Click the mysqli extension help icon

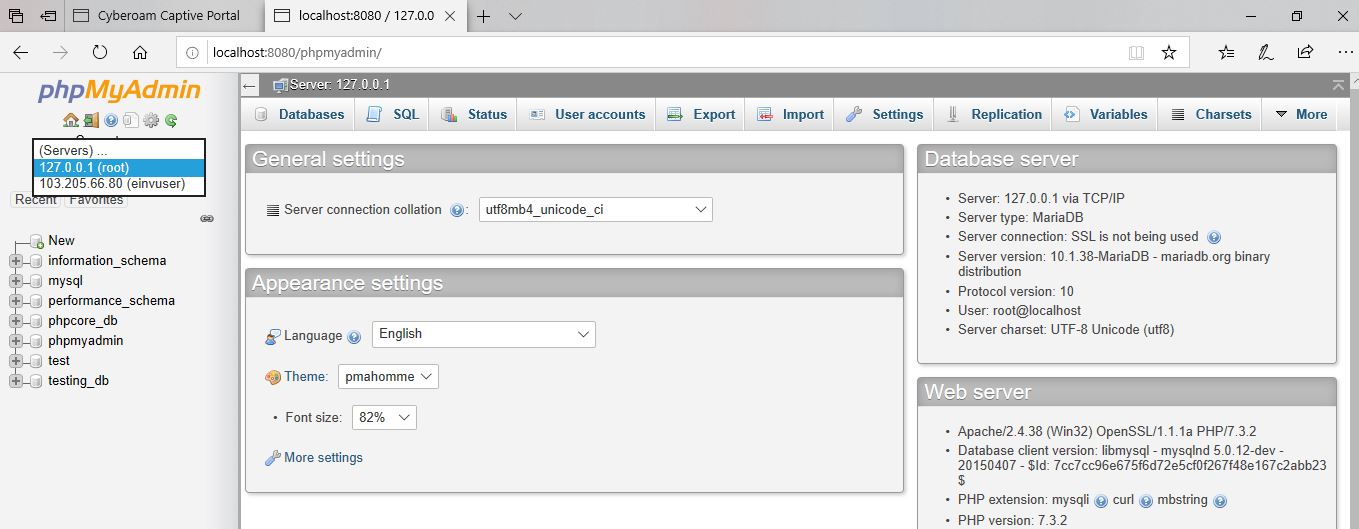point(1101,501)
